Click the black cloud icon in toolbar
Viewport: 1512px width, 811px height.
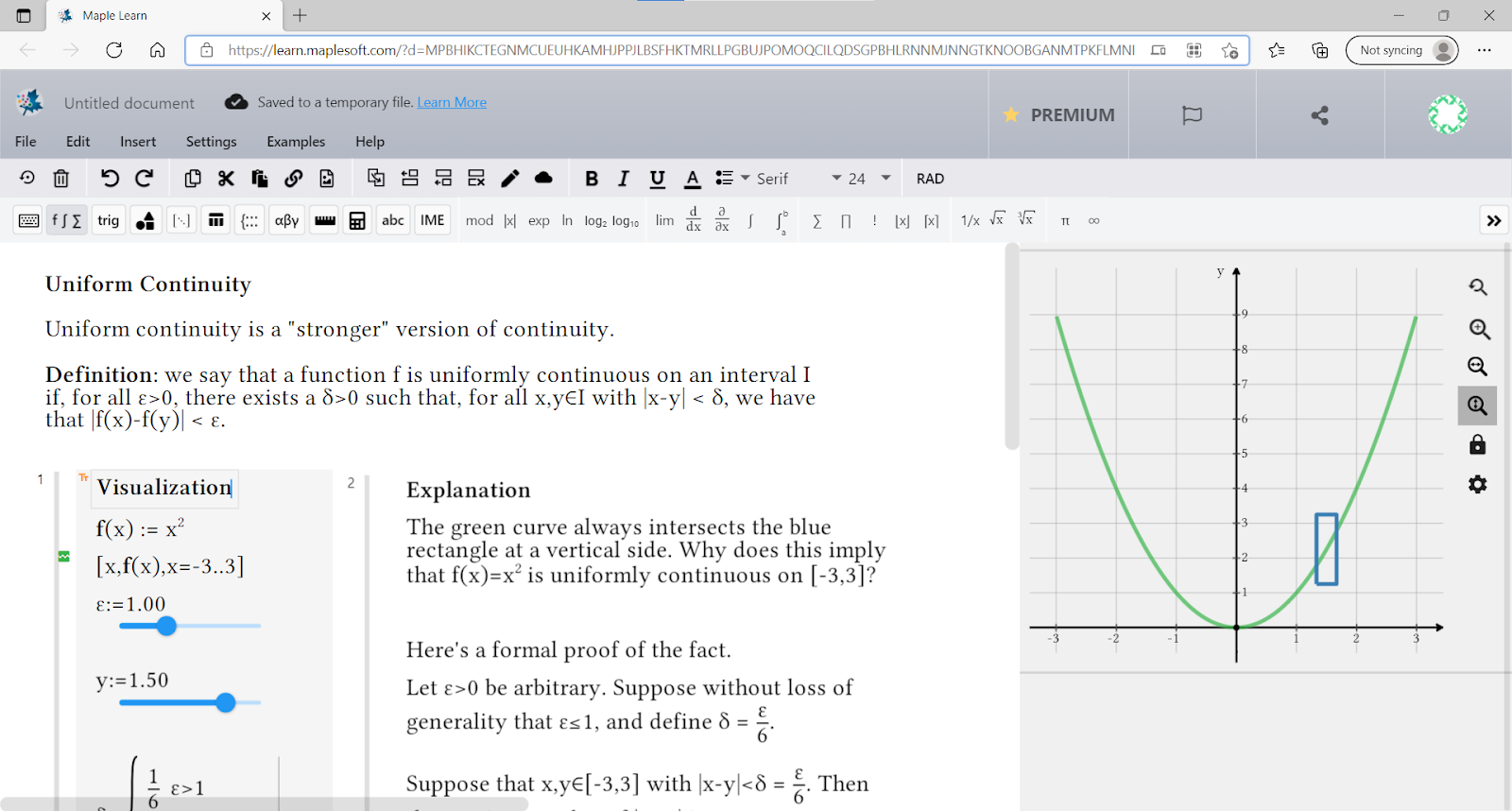click(x=543, y=178)
